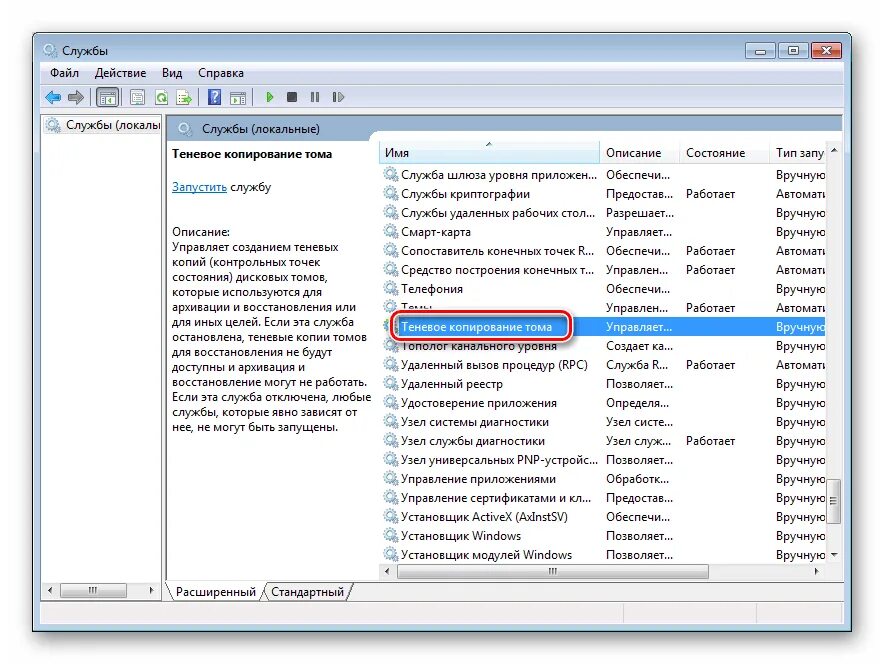Screen dimensions: 884x664
Task: Select the Узел службы диагностики service
Action: [x=603, y=441]
